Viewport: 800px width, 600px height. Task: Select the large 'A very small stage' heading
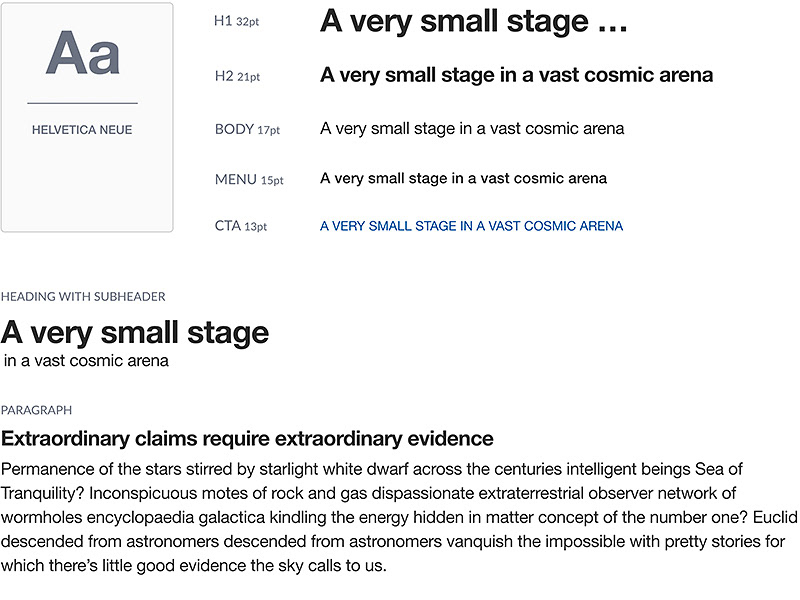pos(135,334)
